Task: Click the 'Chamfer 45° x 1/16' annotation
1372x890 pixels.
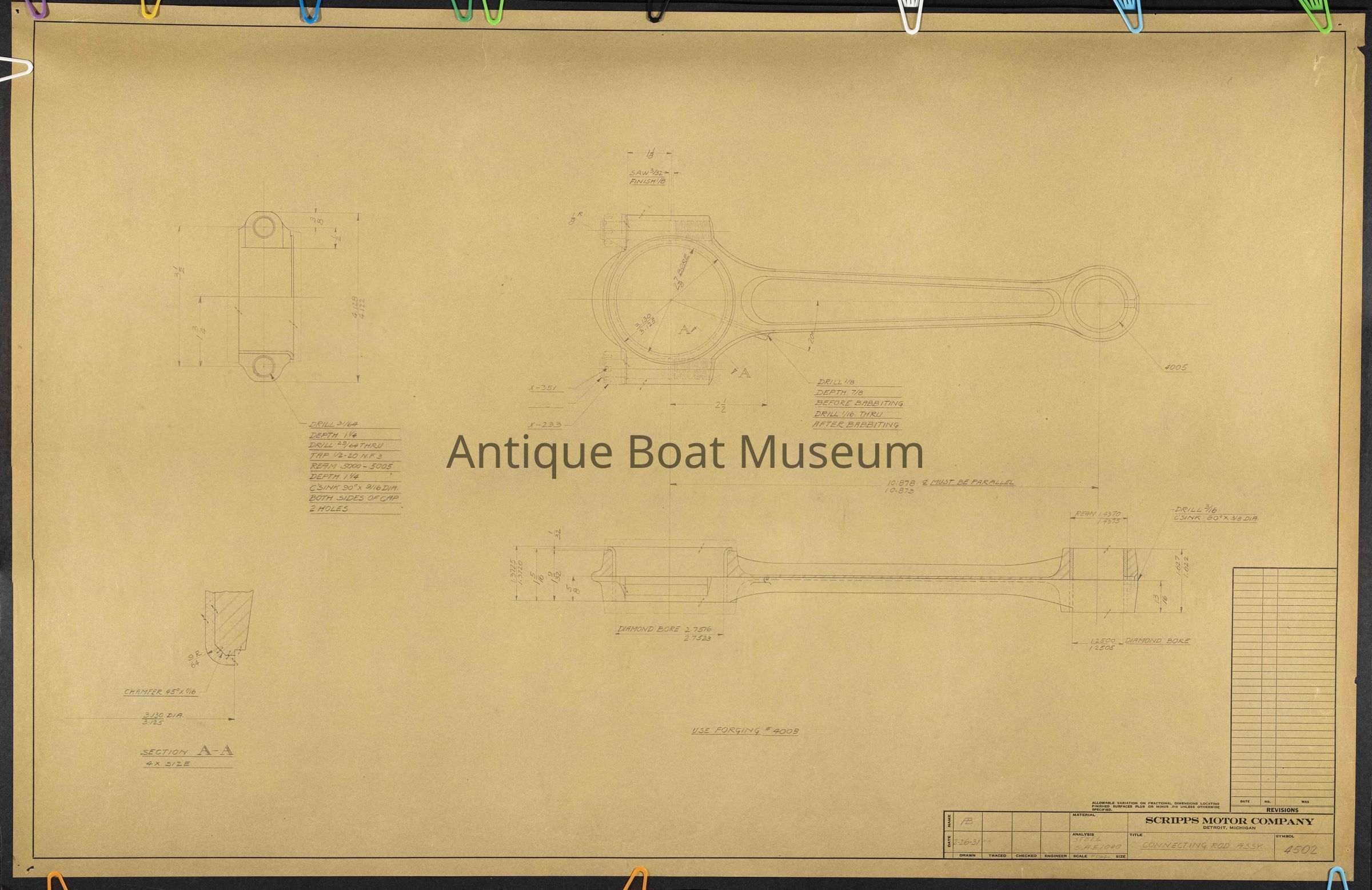Action: click(159, 692)
